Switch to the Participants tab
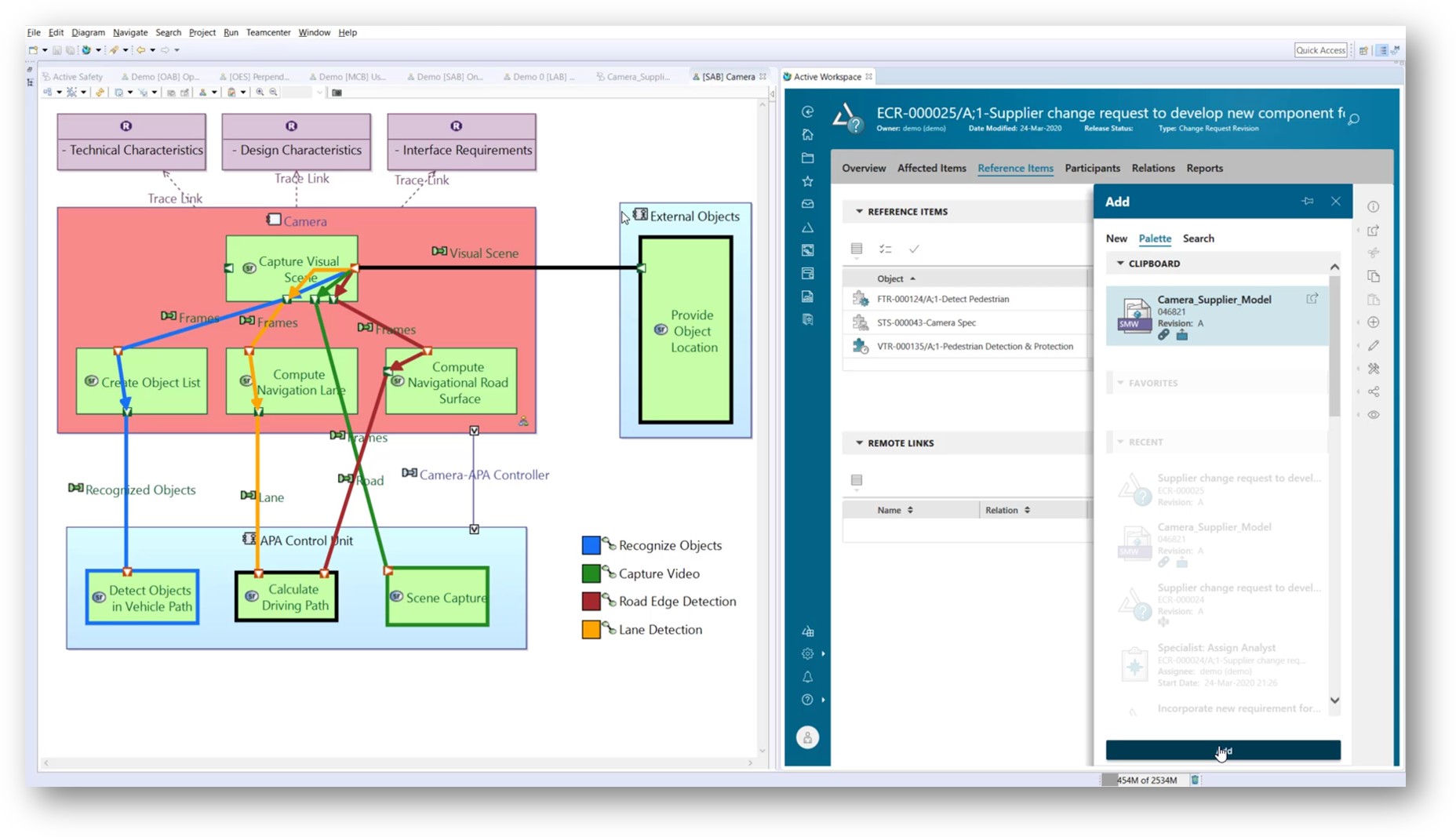Screen dimensions: 1456x837 [1092, 168]
